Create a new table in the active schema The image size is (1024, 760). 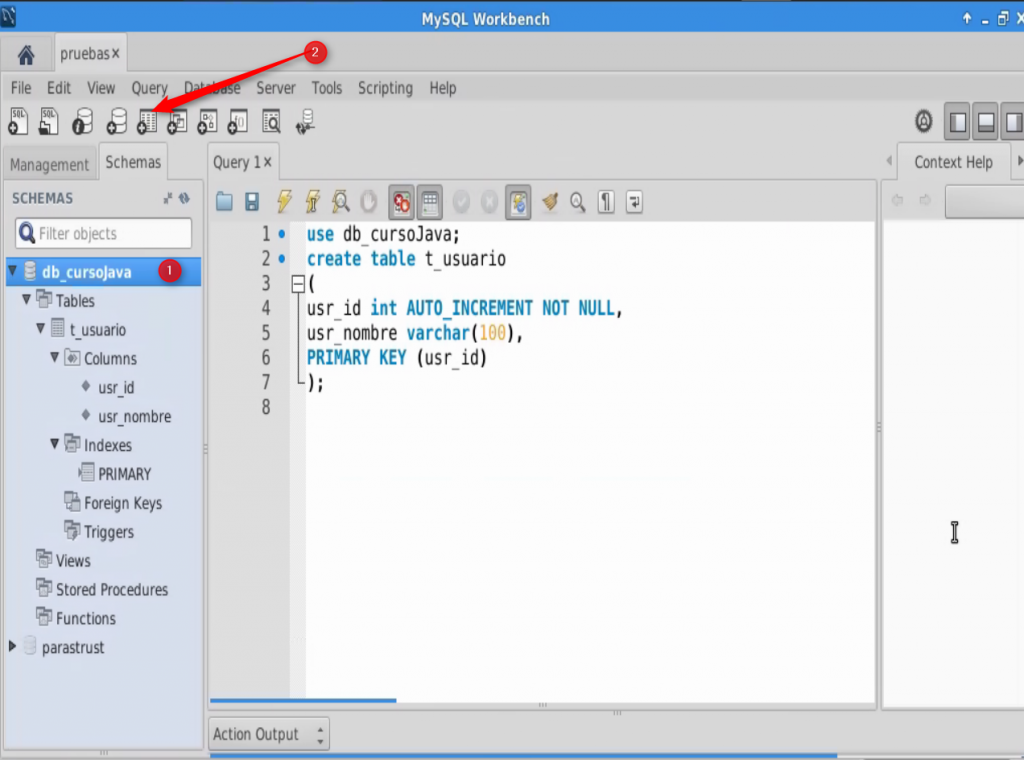coord(147,121)
